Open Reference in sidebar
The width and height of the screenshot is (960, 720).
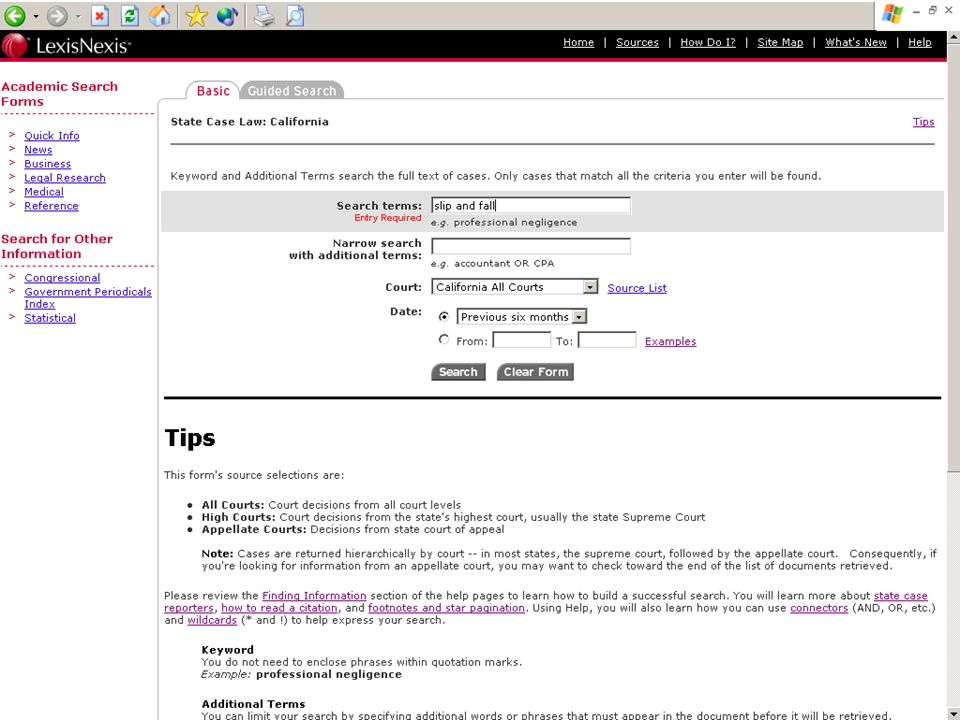click(51, 206)
